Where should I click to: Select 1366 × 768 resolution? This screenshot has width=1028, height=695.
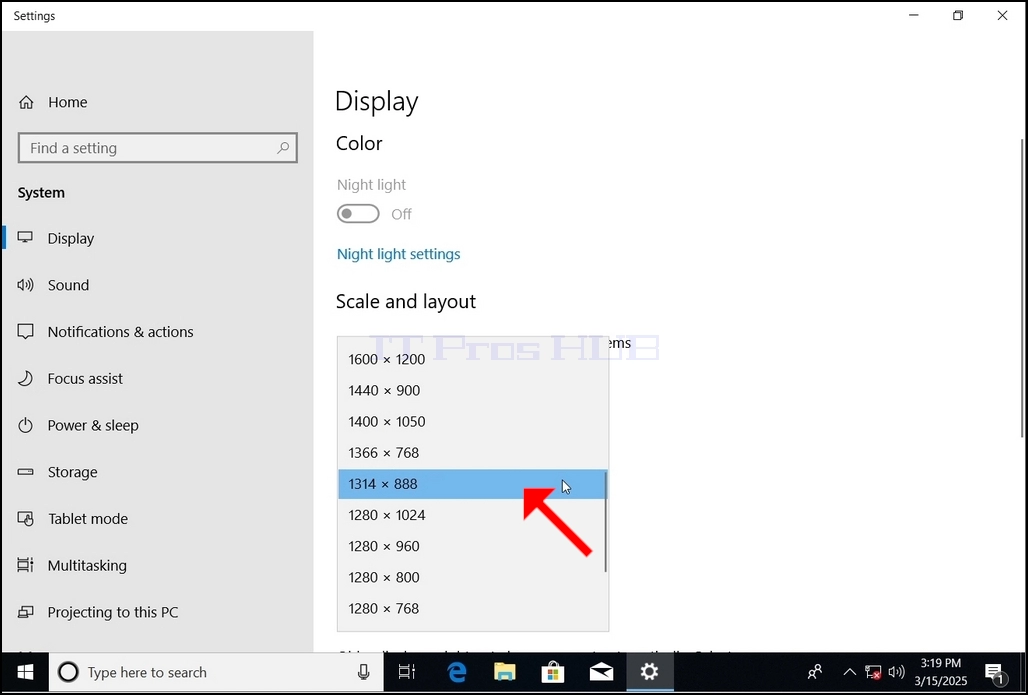[472, 453]
